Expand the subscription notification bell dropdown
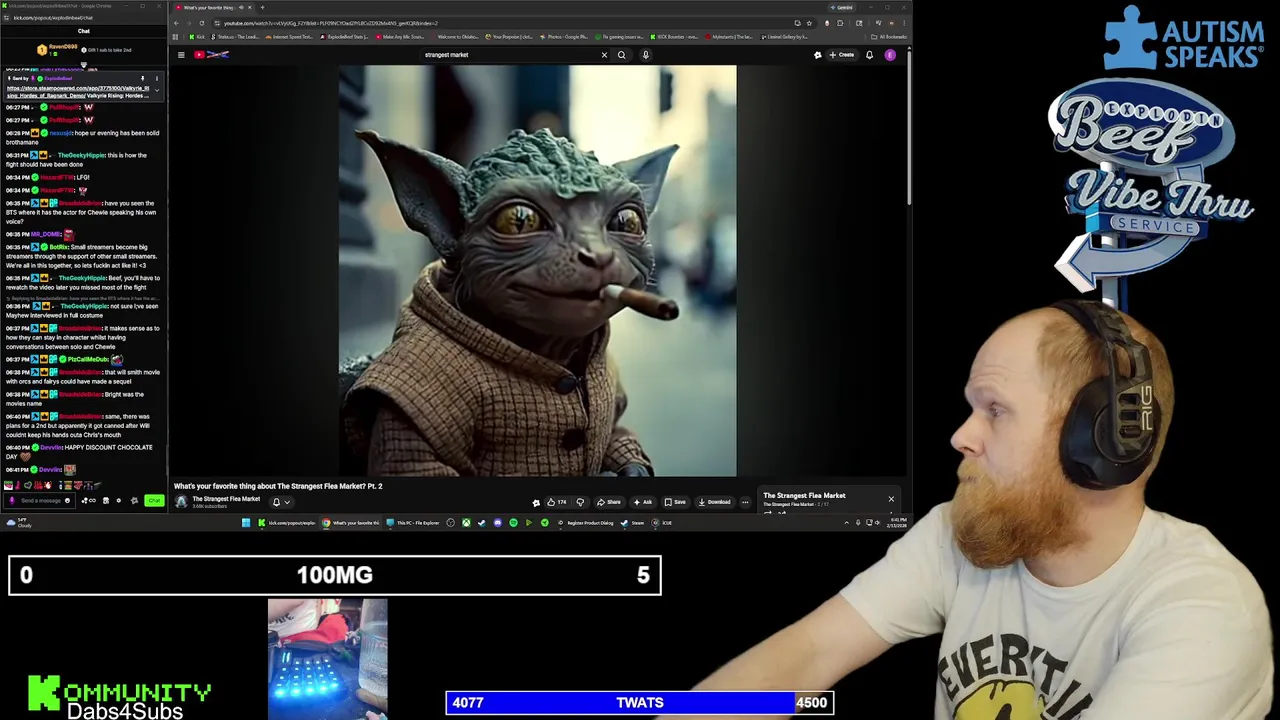 [x=281, y=502]
